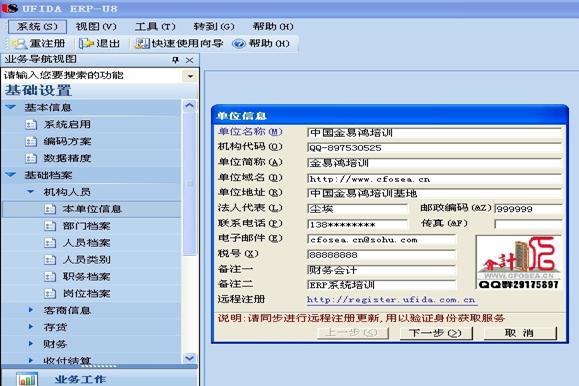Click the 单位名称 input field

(434, 133)
